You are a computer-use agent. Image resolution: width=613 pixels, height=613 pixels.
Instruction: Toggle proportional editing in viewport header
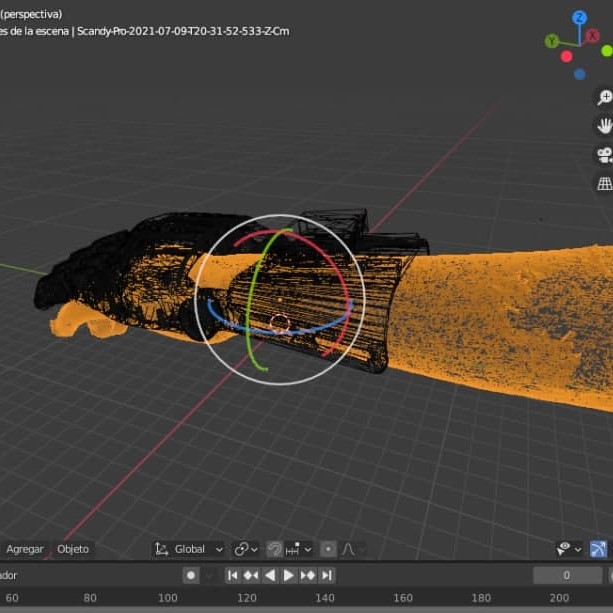[328, 549]
